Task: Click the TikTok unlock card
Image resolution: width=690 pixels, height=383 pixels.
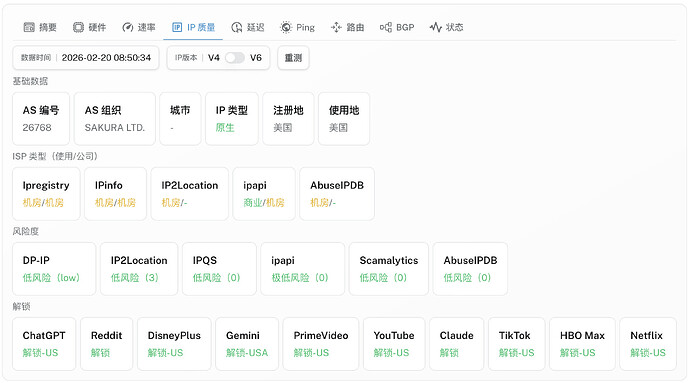Action: (x=517, y=344)
